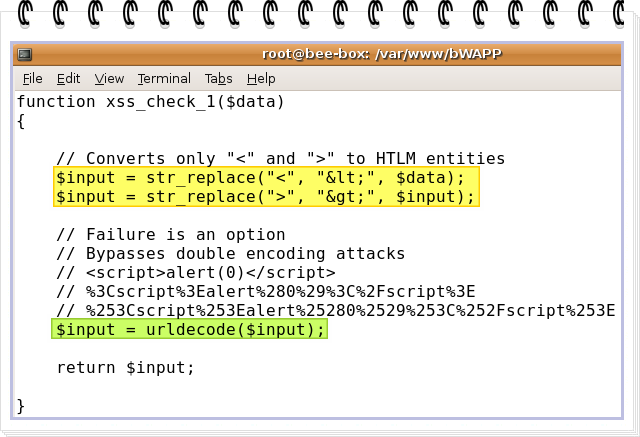640x437 pixels.
Task: Click the comment "Failure is an option"
Action: coord(171,235)
